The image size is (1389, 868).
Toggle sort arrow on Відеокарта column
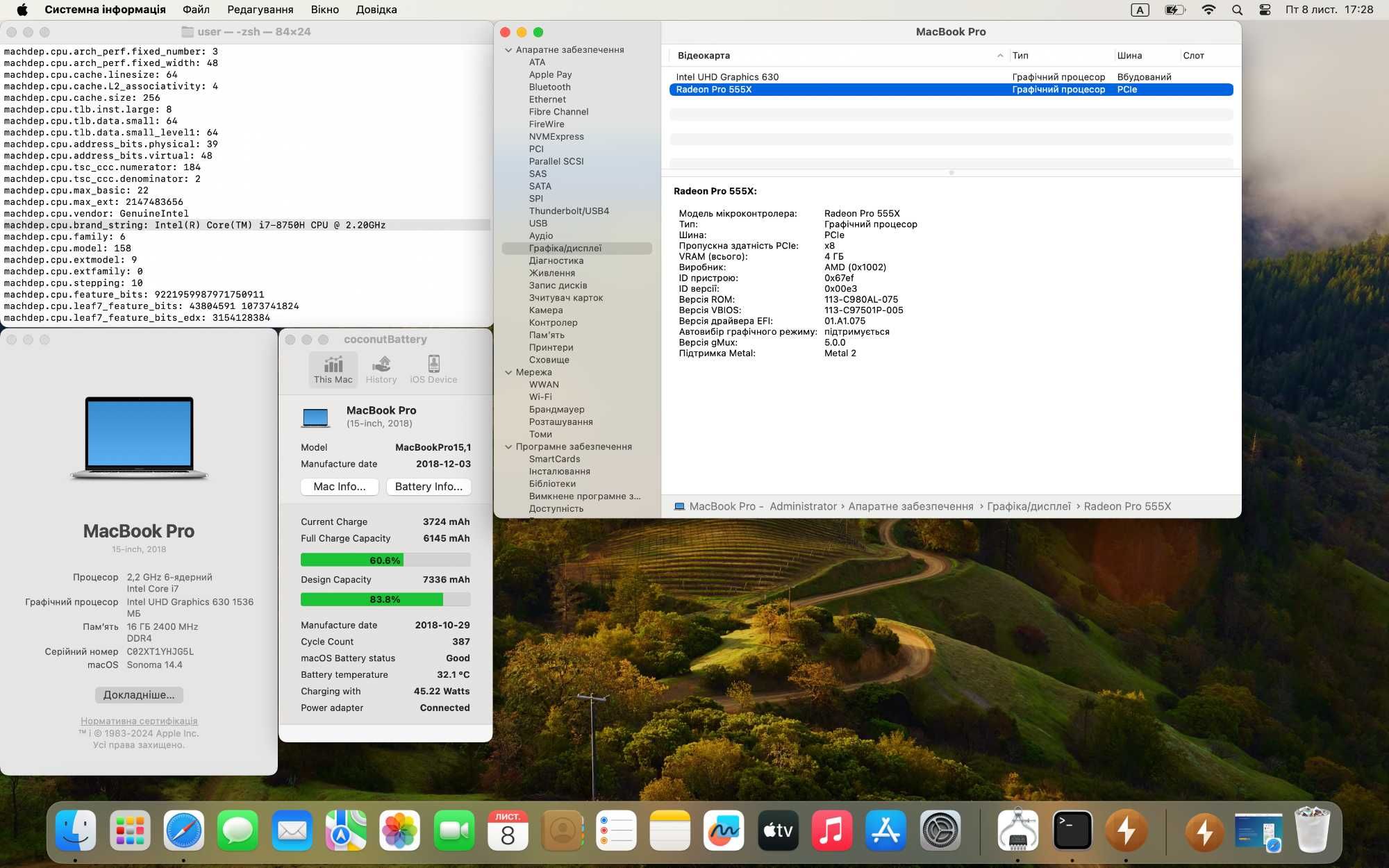point(1000,56)
